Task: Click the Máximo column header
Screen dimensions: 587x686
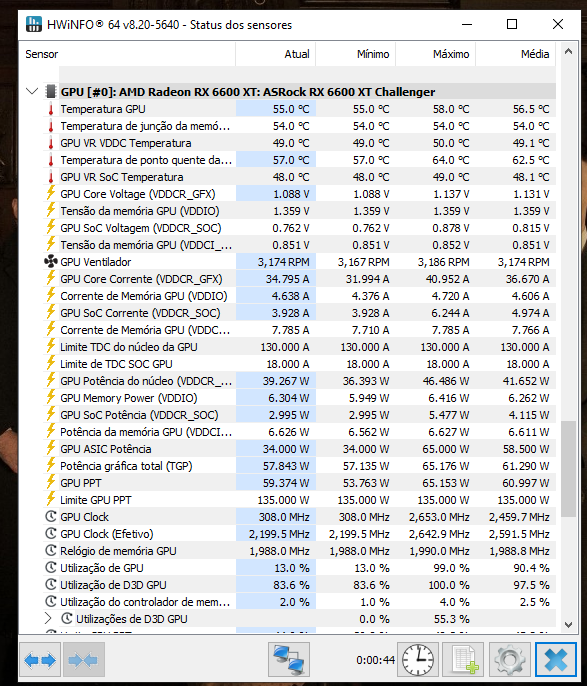Action: click(436, 54)
